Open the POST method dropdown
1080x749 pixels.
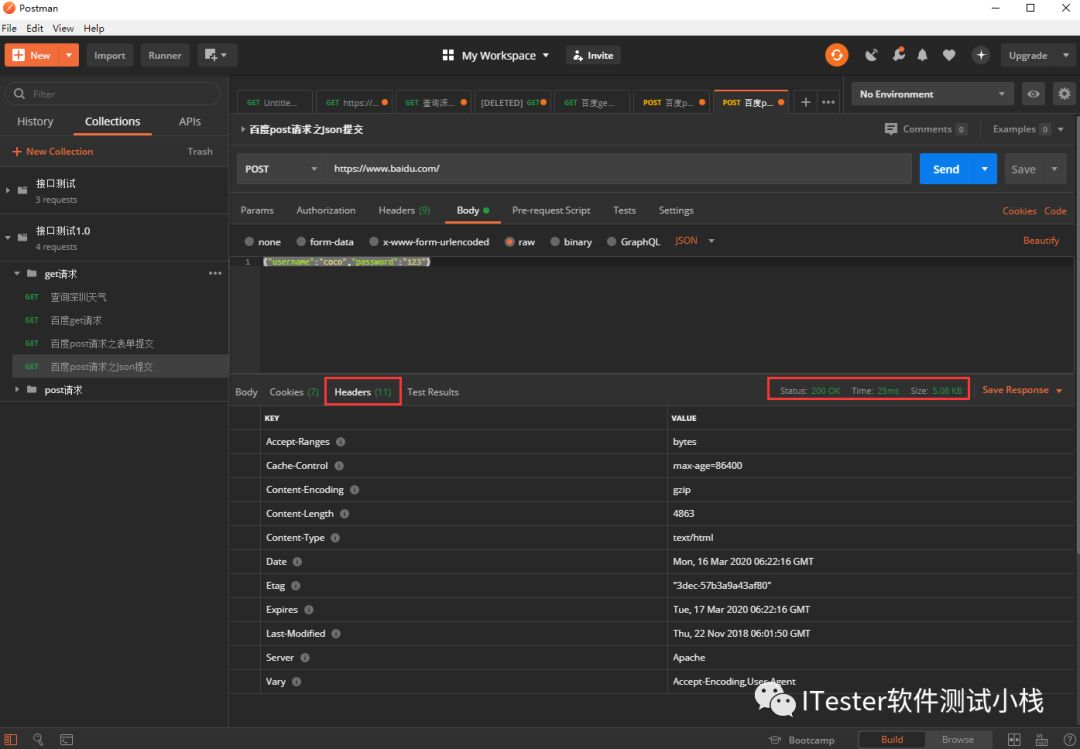(x=280, y=169)
